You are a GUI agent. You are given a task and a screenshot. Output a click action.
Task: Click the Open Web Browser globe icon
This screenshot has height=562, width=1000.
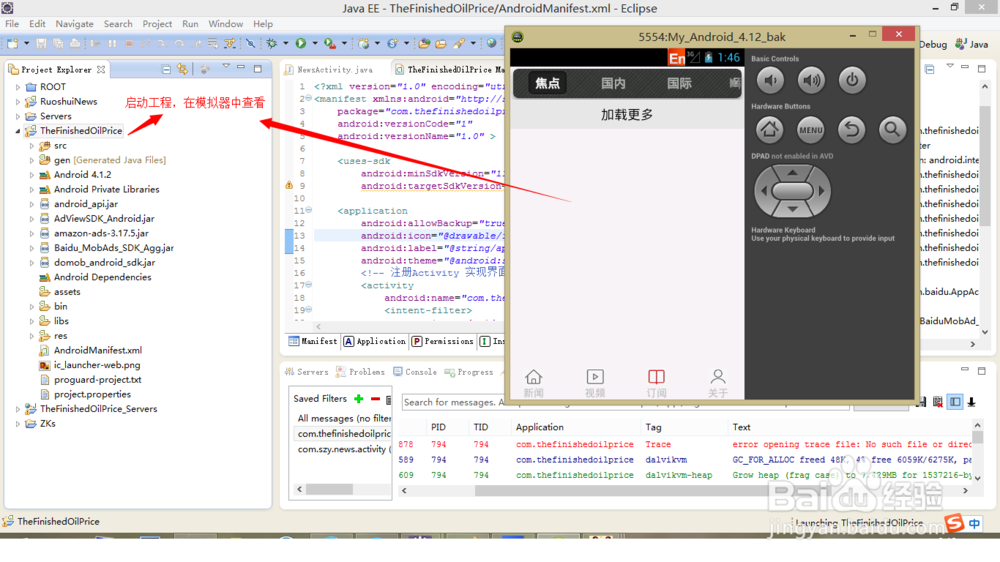(491, 43)
